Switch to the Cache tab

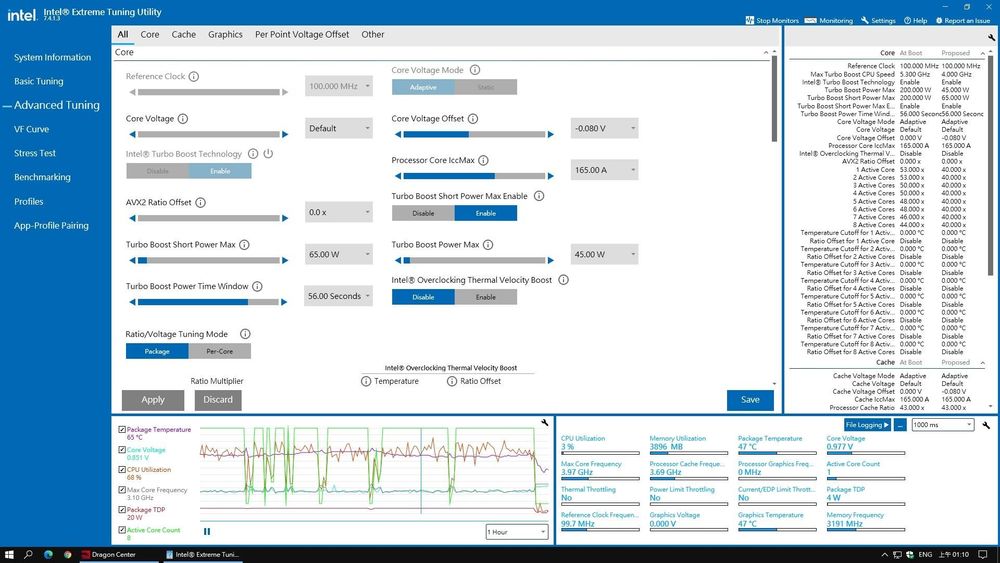point(184,34)
